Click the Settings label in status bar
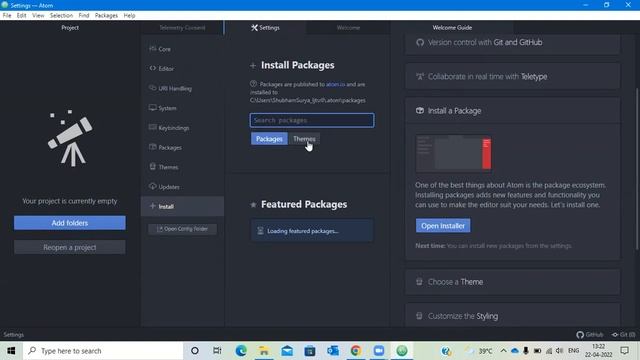Image resolution: width=640 pixels, height=360 pixels. 13,335
